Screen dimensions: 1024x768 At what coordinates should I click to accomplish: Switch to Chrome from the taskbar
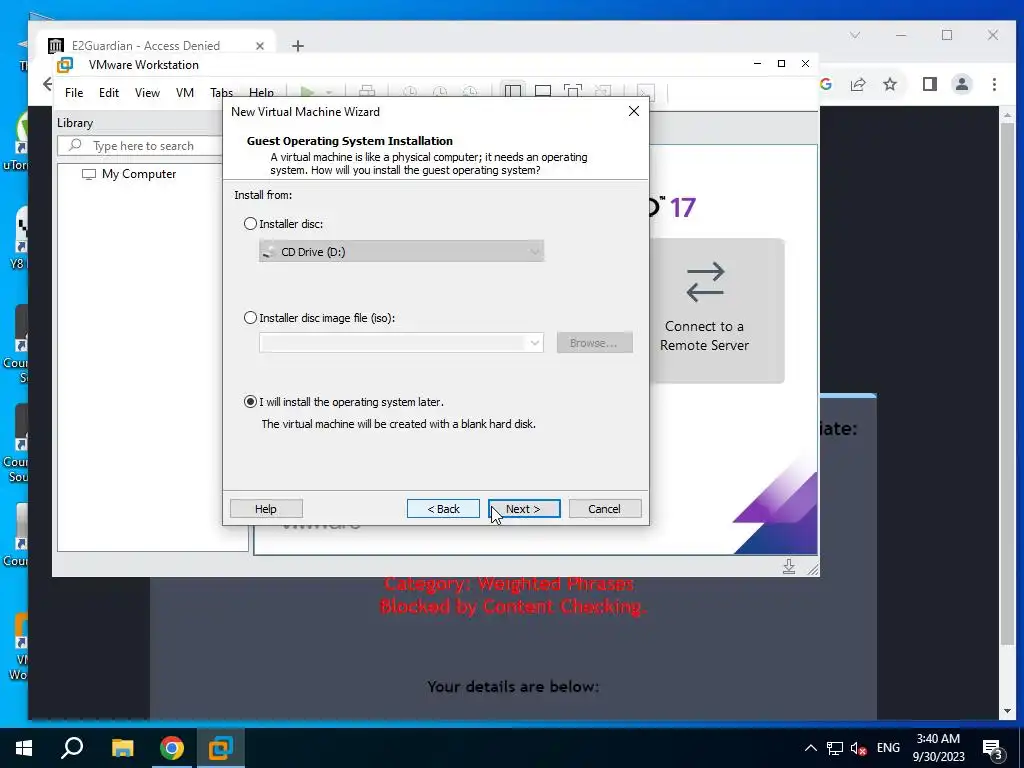172,748
